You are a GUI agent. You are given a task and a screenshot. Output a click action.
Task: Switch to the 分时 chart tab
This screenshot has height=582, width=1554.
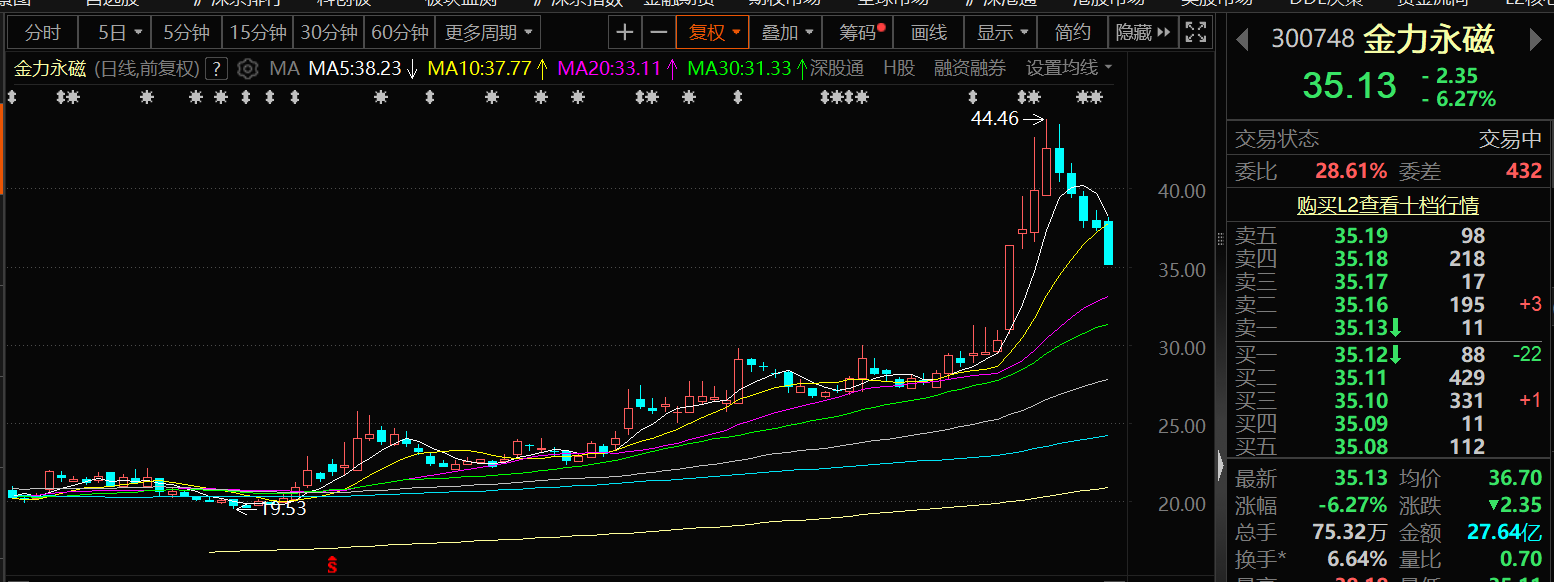tap(42, 32)
